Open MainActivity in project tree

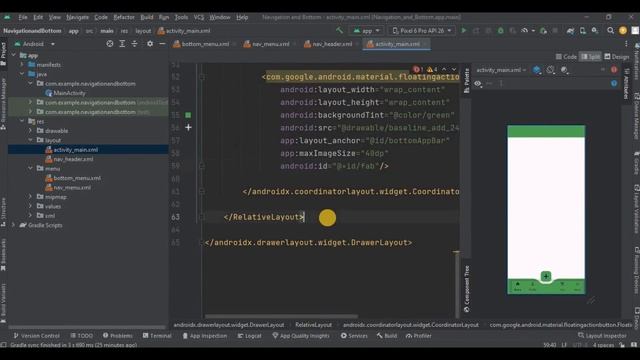pyautogui.click(x=69, y=93)
